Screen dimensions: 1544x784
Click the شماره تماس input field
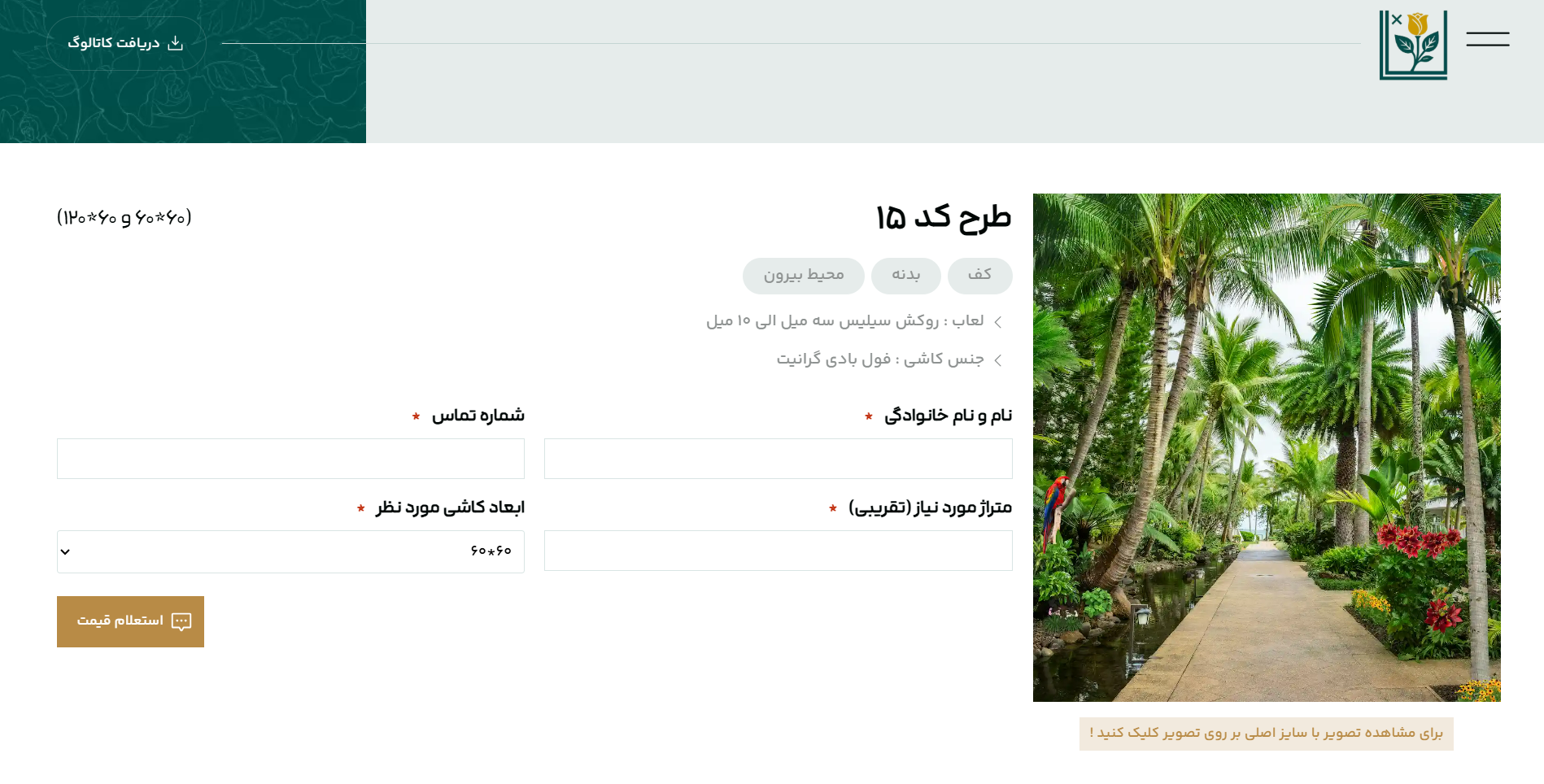290,459
